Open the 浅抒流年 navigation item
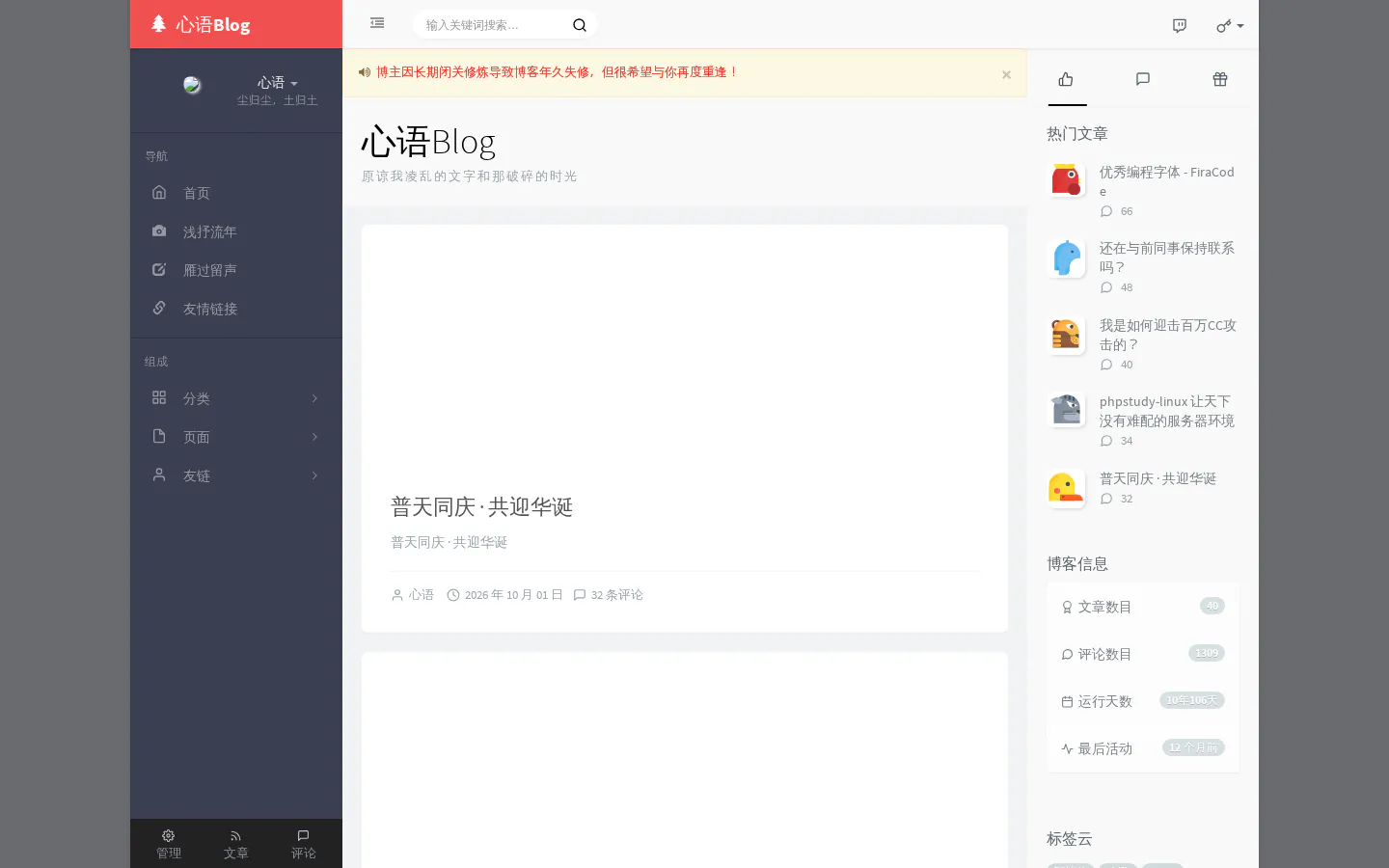This screenshot has width=1389, height=868. [x=236, y=231]
